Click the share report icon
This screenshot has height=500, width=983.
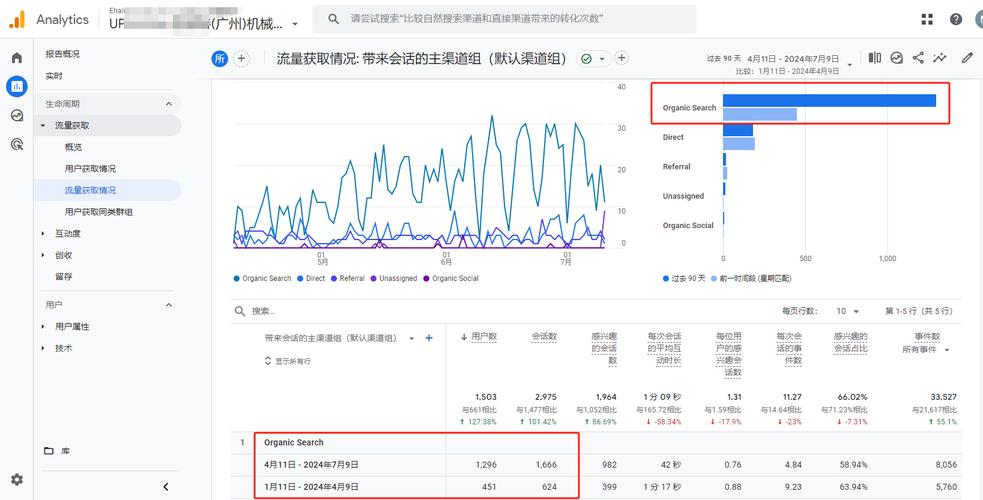click(x=918, y=58)
